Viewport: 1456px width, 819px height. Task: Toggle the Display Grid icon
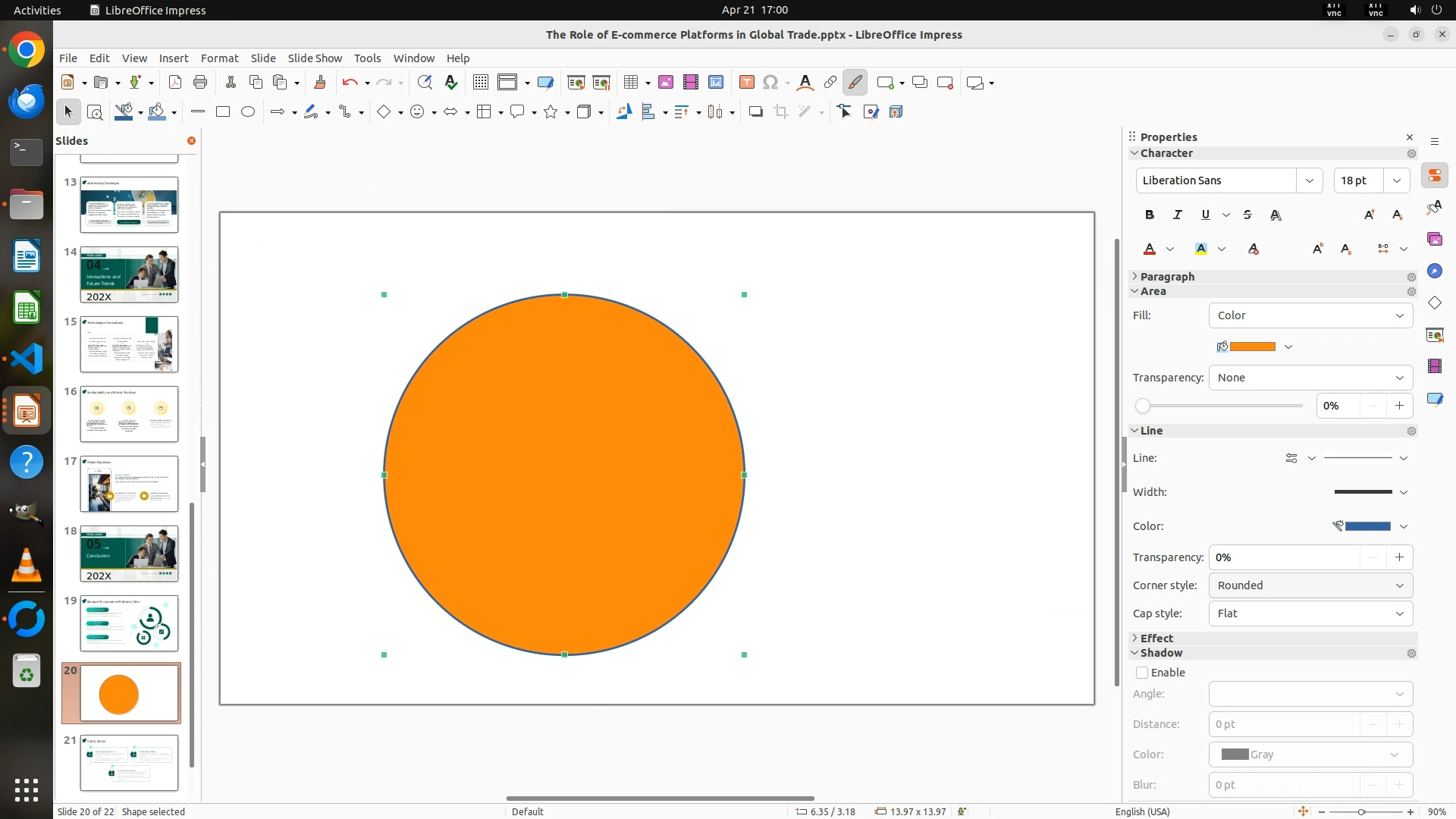click(x=480, y=83)
